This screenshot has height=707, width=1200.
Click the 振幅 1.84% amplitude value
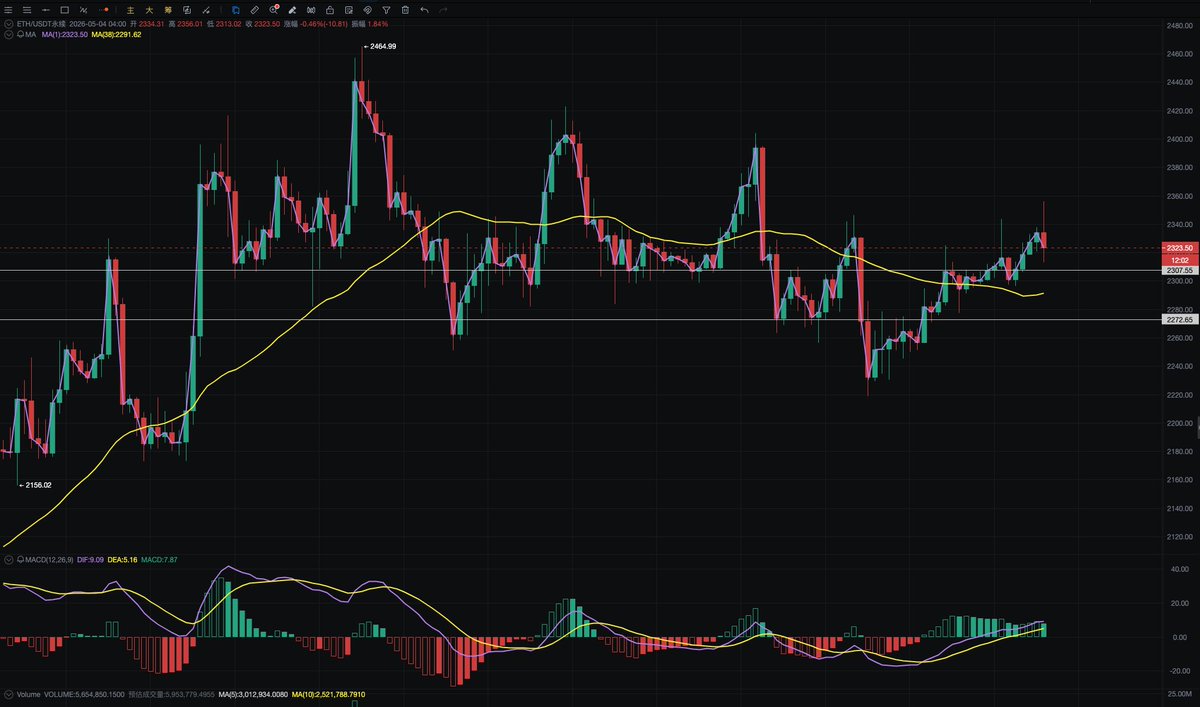pyautogui.click(x=369, y=23)
